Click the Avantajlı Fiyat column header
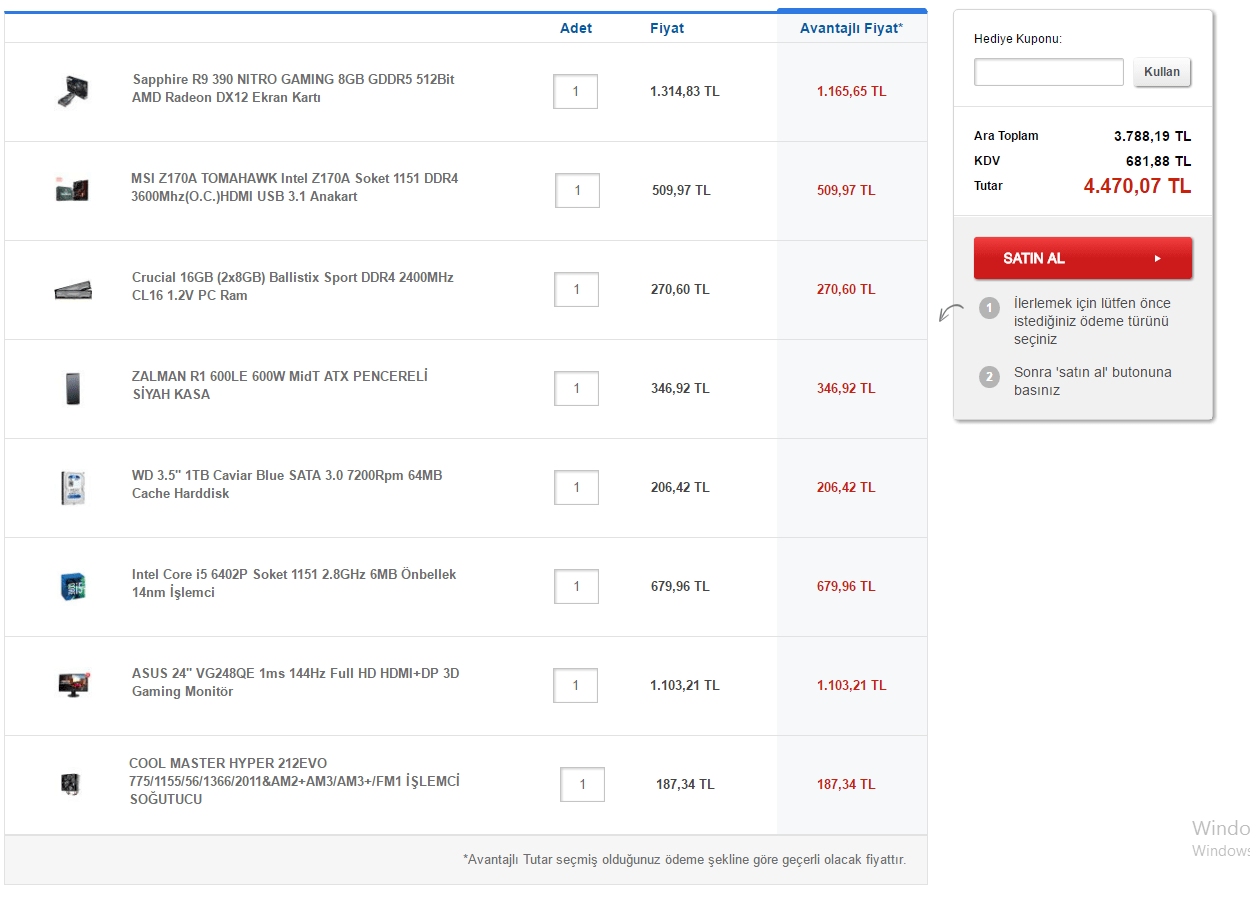This screenshot has width=1250, height=897. point(851,28)
